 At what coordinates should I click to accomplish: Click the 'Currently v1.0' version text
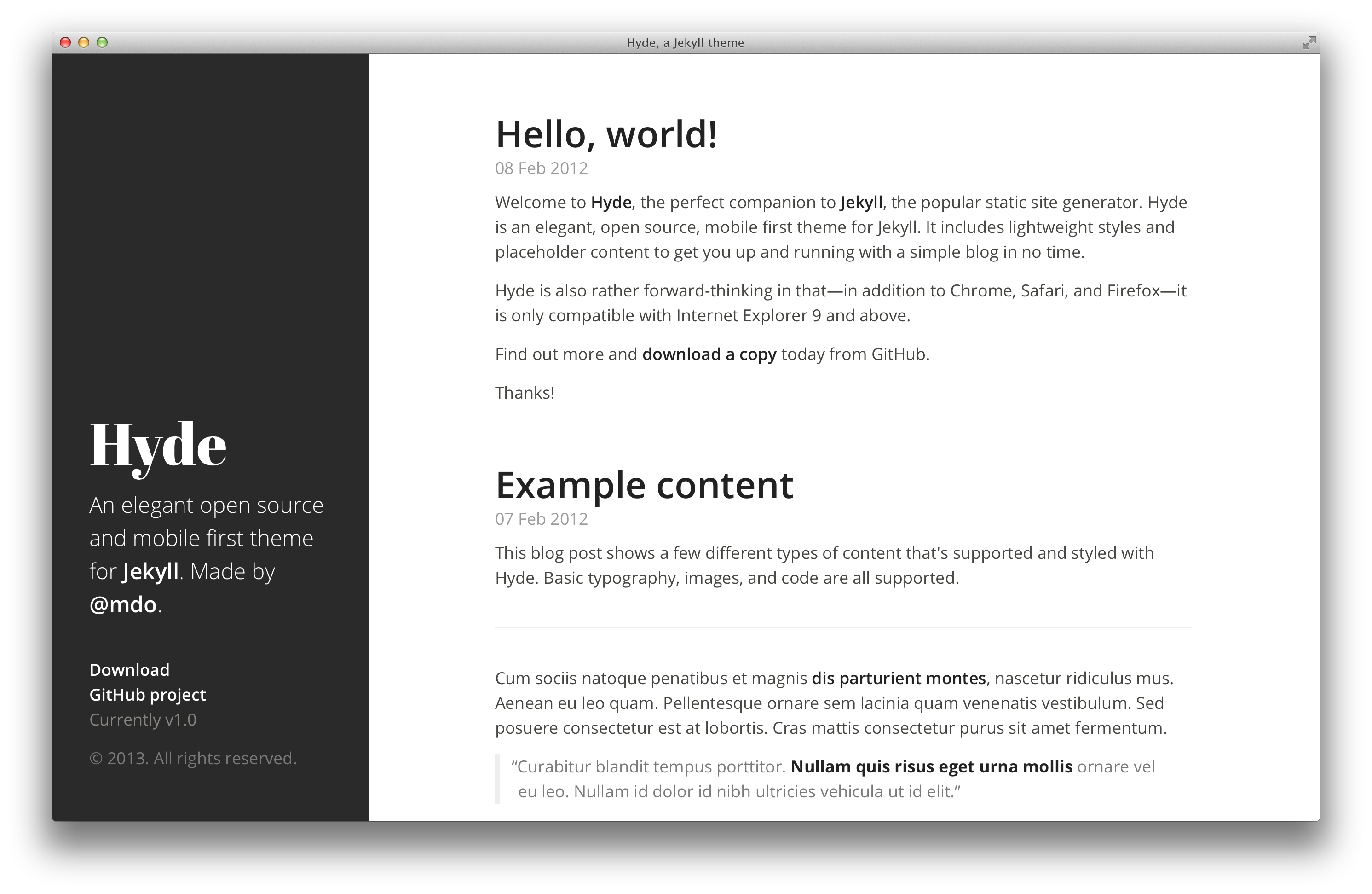coord(142,720)
